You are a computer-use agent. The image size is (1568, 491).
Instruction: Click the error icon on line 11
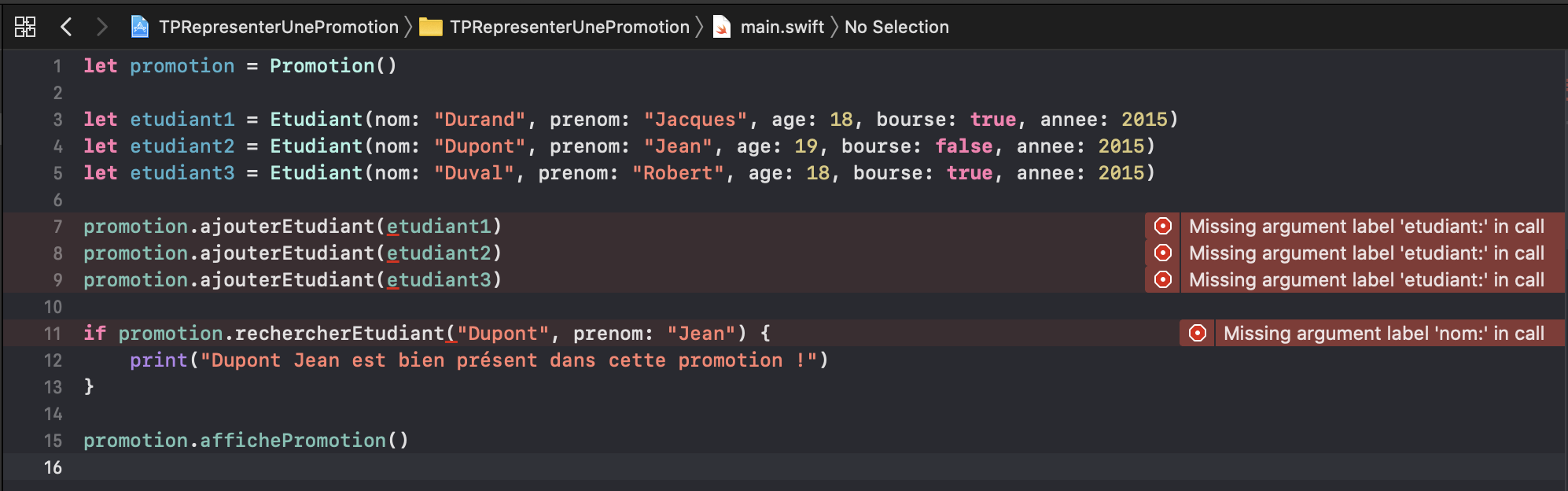tap(1198, 334)
